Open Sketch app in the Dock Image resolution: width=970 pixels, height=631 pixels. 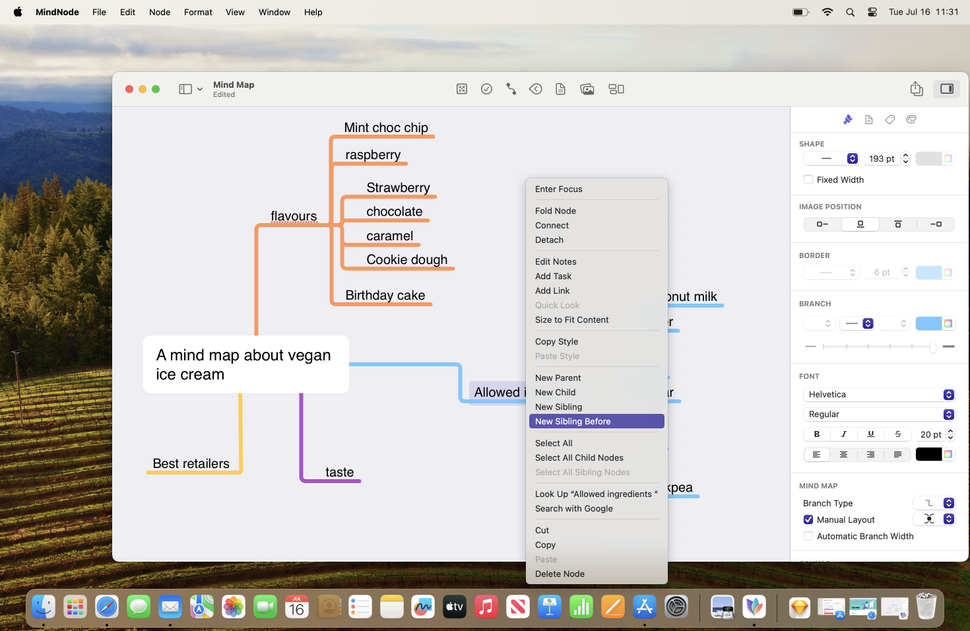pyautogui.click(x=799, y=607)
